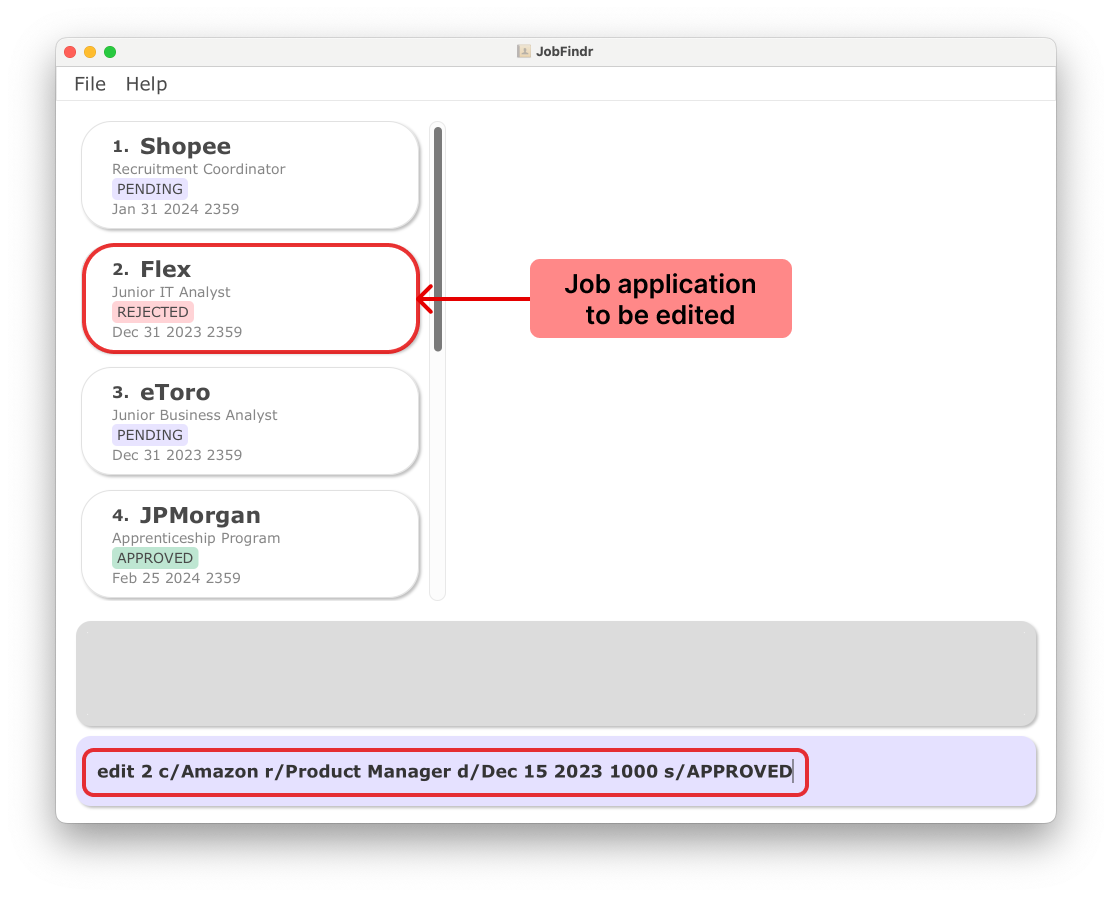The height and width of the screenshot is (897, 1112).
Task: Select the JPMorgan application card
Action: (x=250, y=544)
